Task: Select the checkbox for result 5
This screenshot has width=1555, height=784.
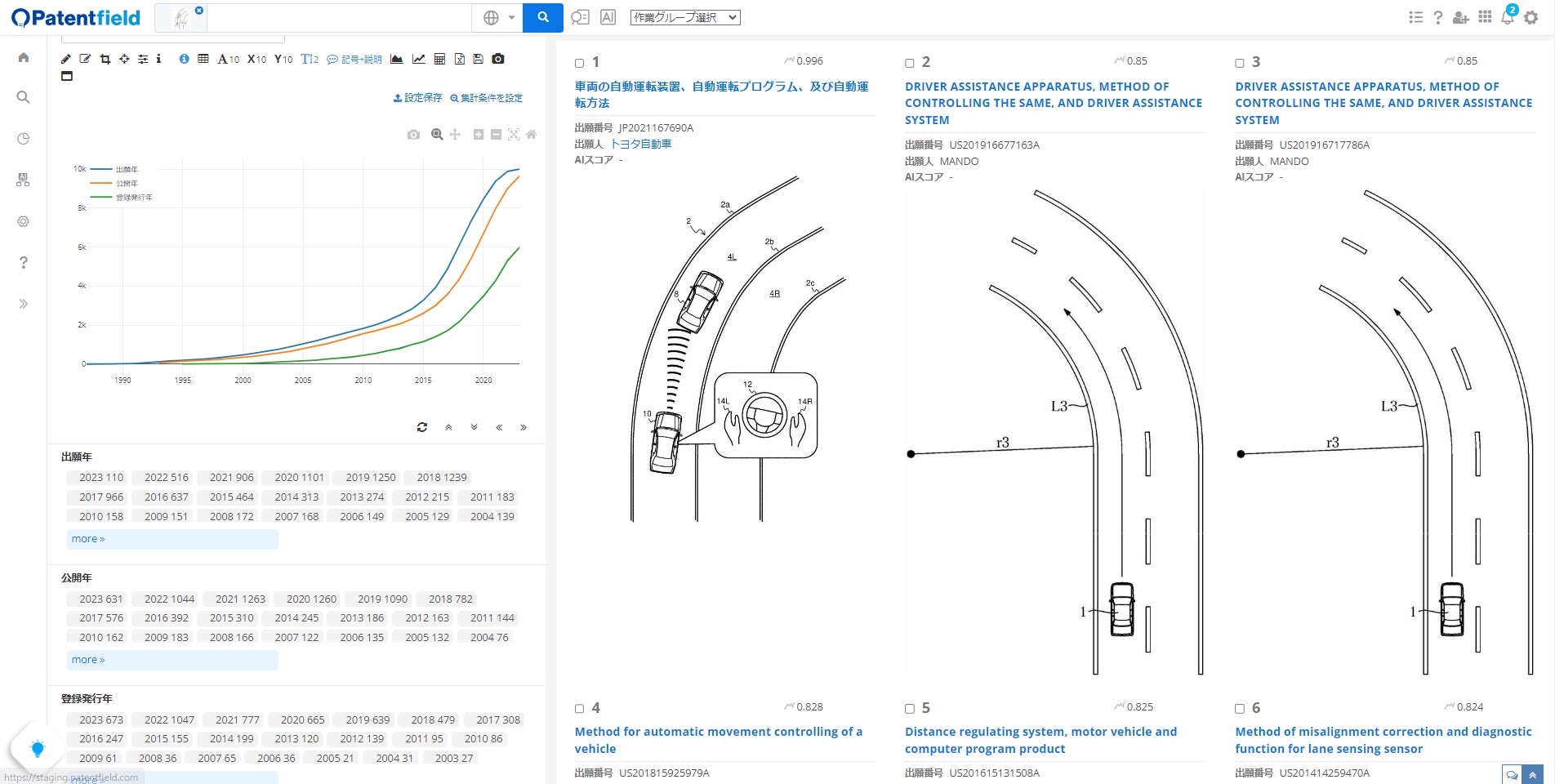Action: pos(910,709)
